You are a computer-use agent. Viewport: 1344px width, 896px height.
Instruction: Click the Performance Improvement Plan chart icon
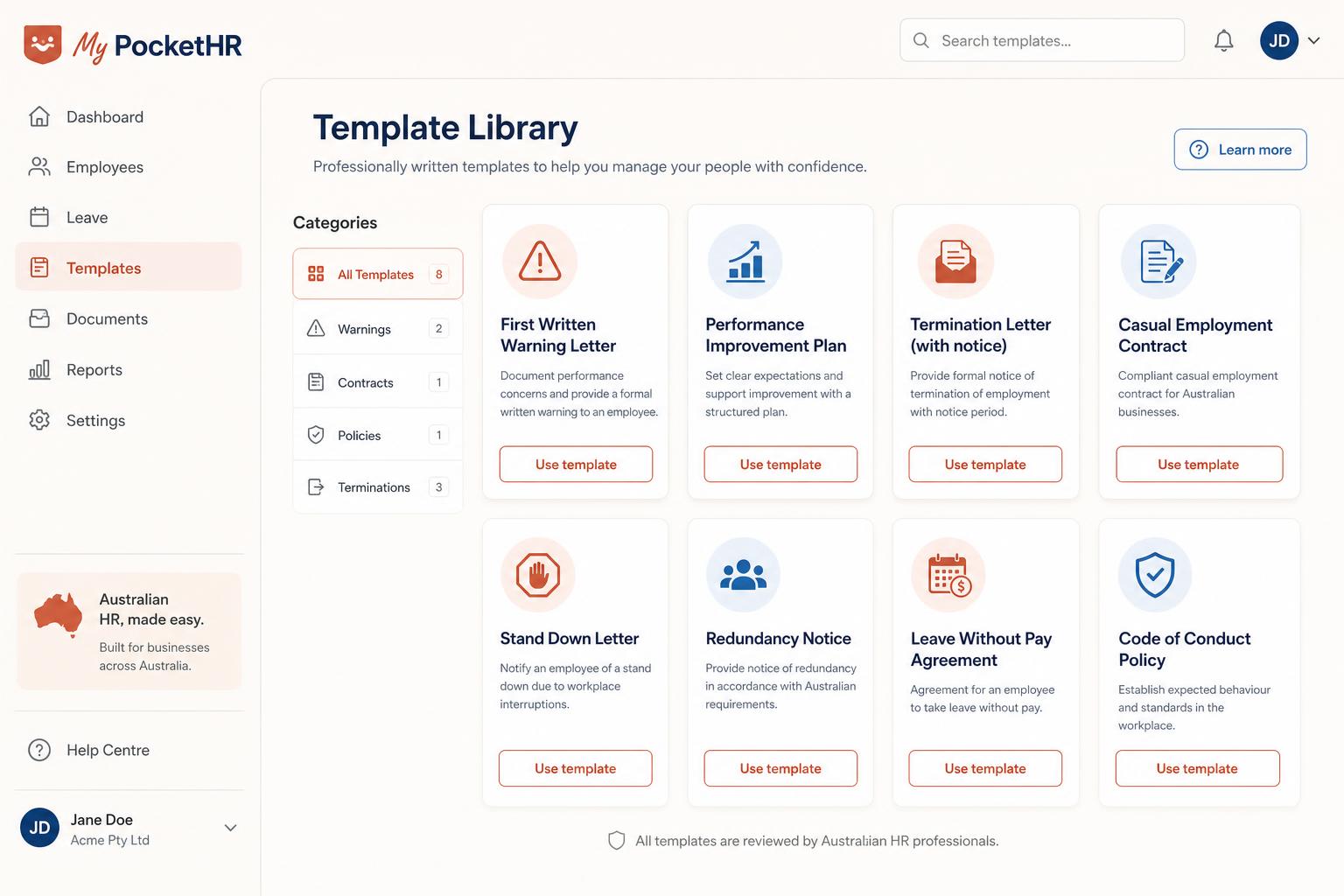coord(745,262)
